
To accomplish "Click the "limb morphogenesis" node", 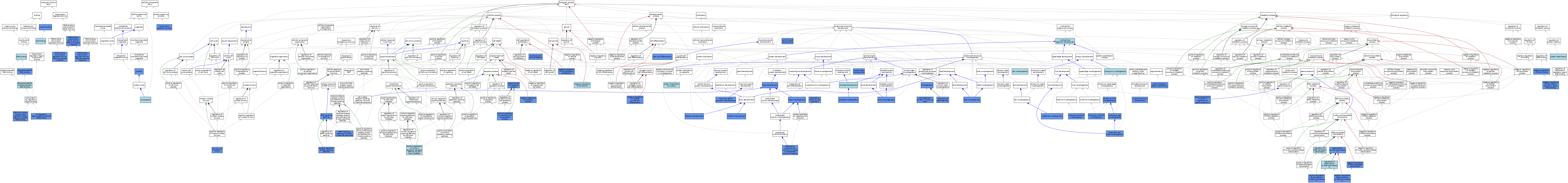I will 1080,85.
